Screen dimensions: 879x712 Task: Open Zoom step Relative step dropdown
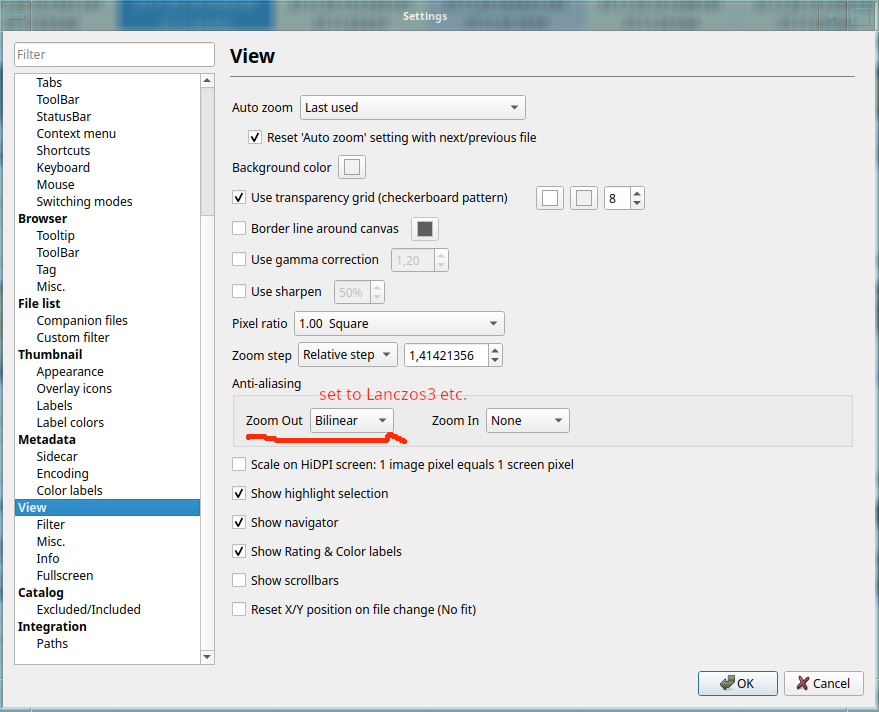tap(348, 355)
